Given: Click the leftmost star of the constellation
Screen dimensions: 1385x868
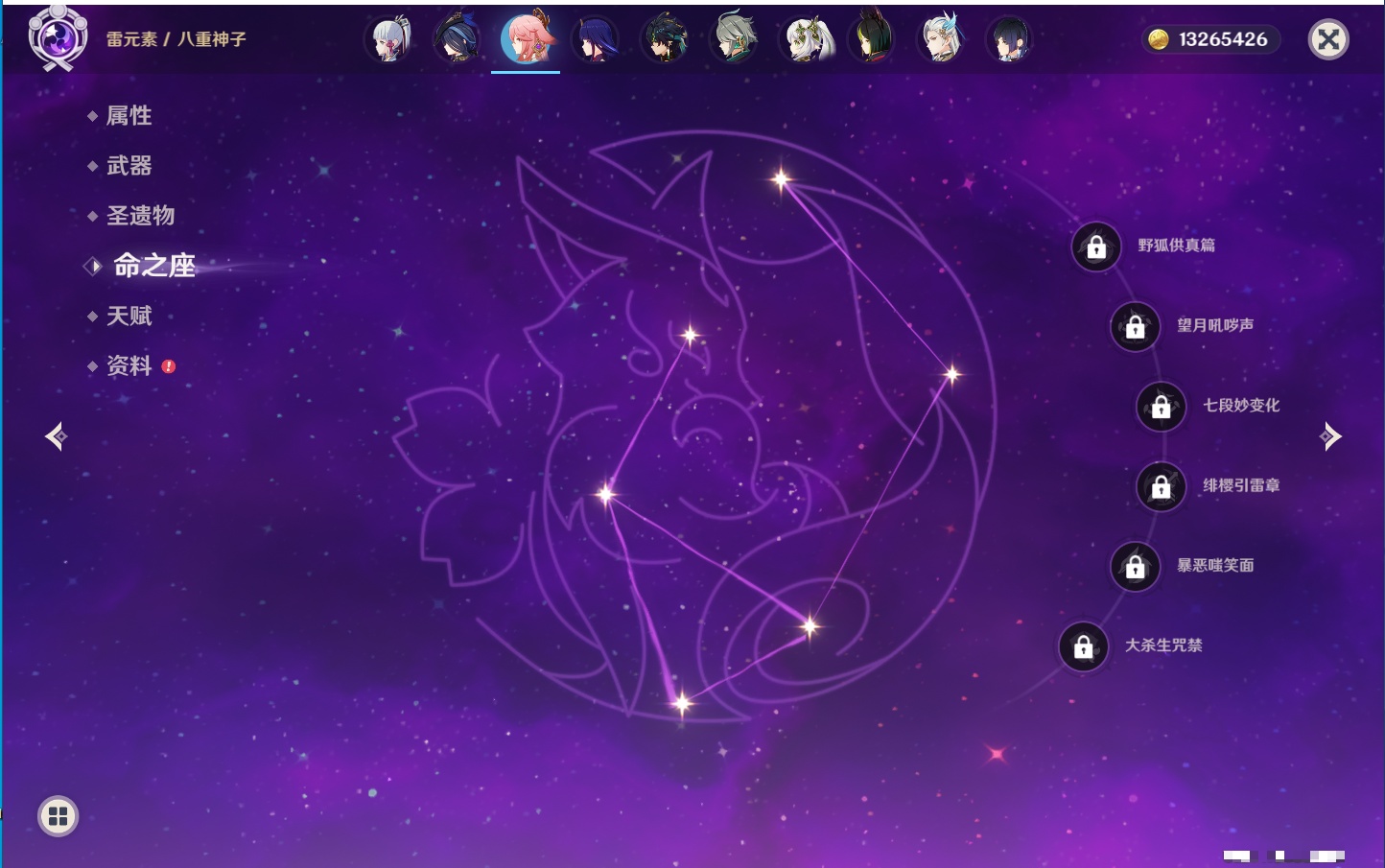Looking at the screenshot, I should 605,495.
